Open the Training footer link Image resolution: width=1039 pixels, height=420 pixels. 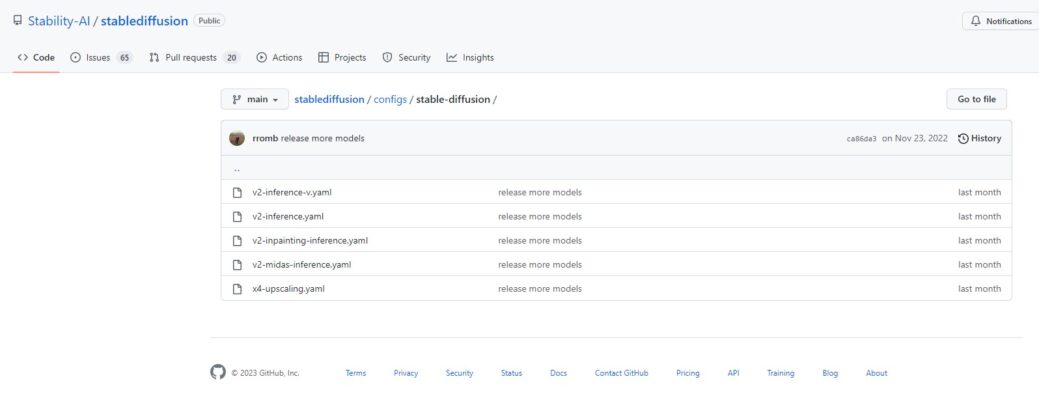tap(781, 373)
